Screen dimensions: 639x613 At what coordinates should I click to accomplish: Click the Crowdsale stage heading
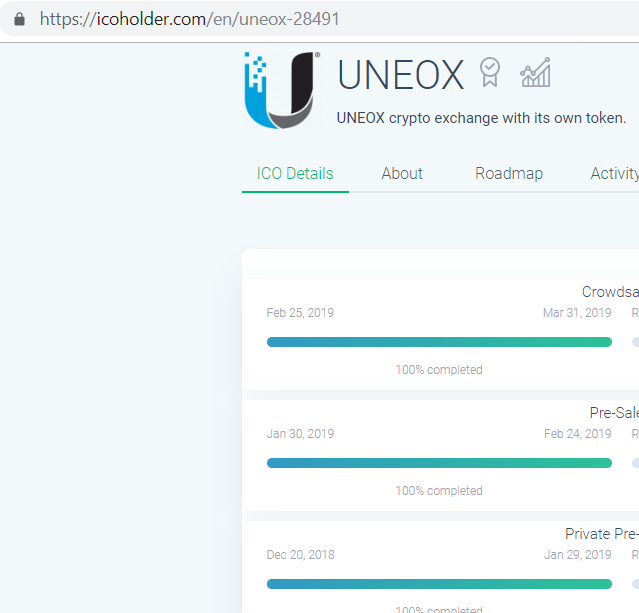coord(610,292)
